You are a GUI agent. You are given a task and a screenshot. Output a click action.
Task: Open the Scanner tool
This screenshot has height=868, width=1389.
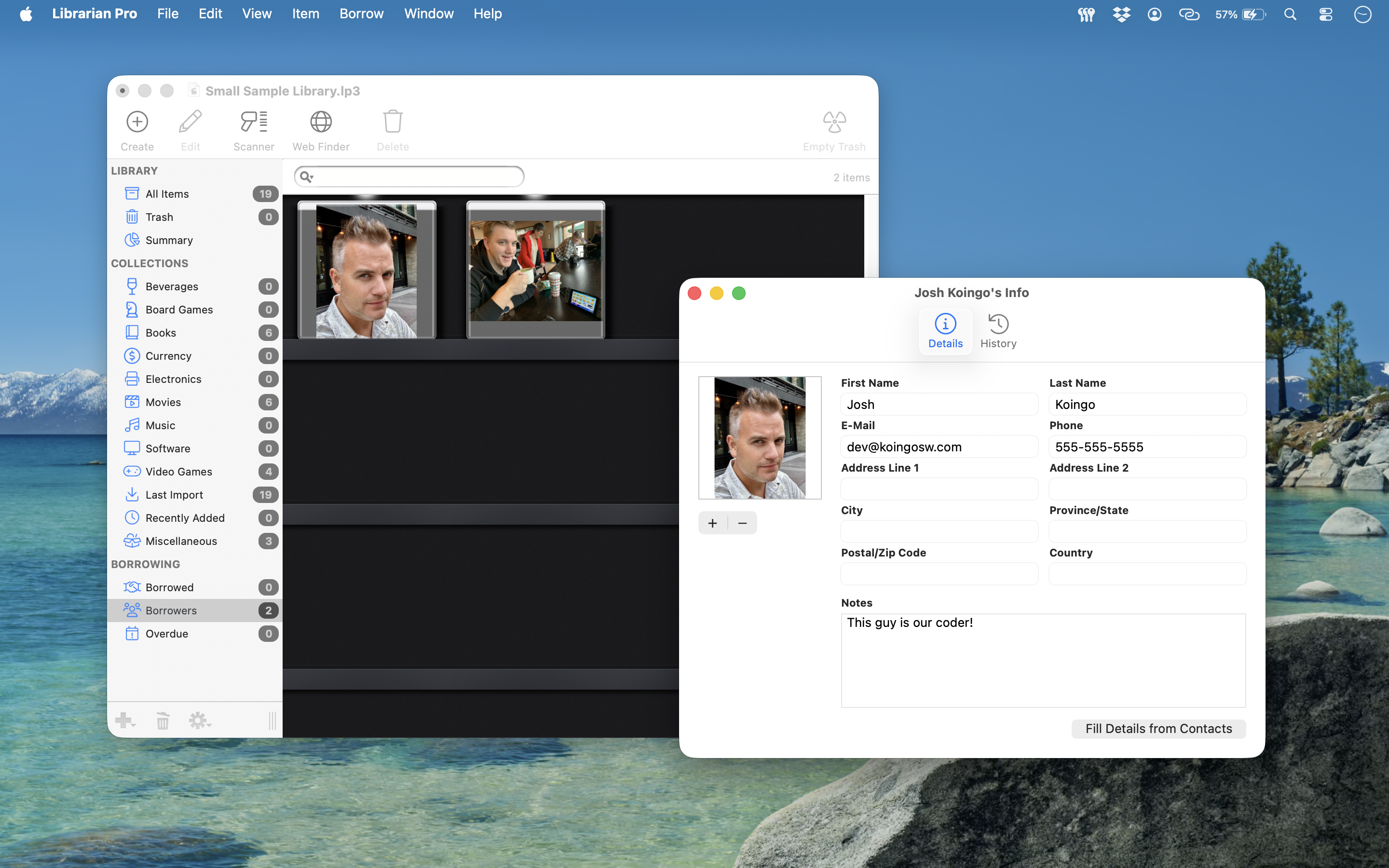tap(253, 122)
